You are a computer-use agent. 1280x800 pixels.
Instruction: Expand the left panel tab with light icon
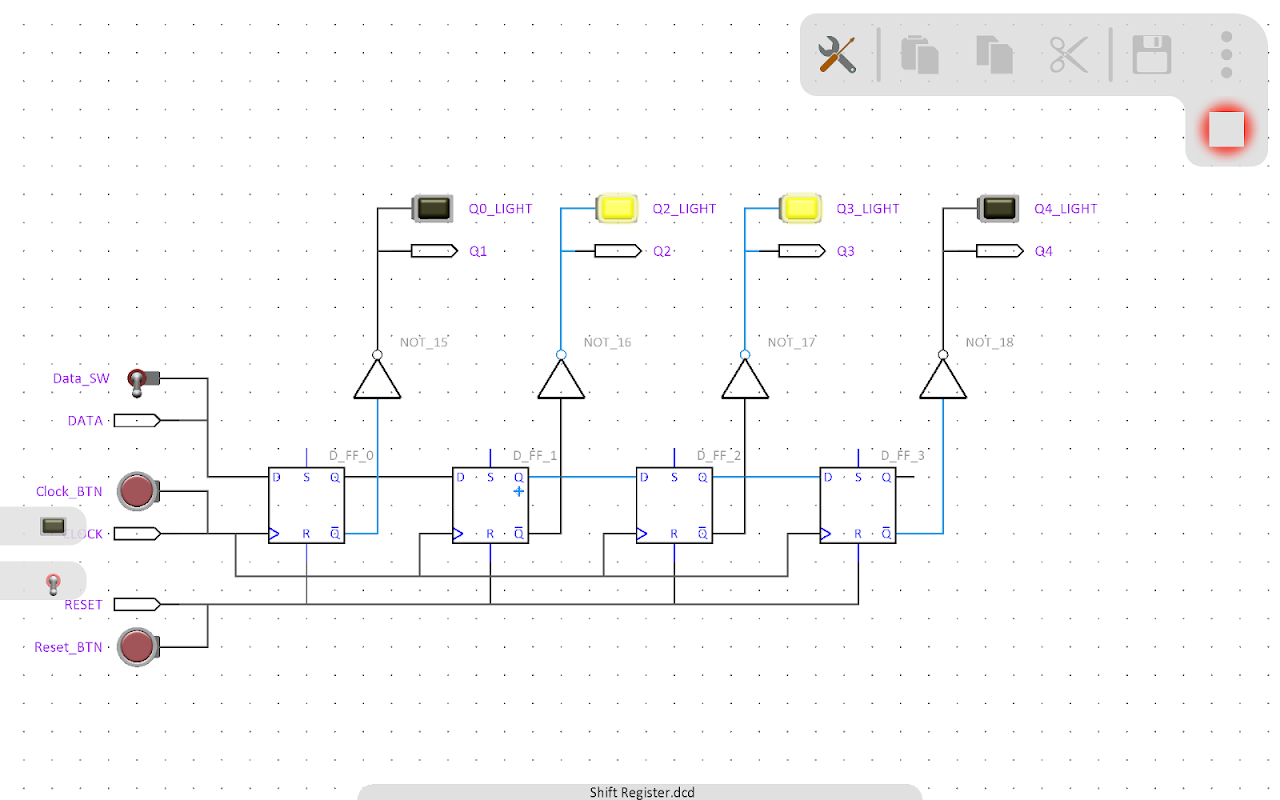[x=53, y=526]
